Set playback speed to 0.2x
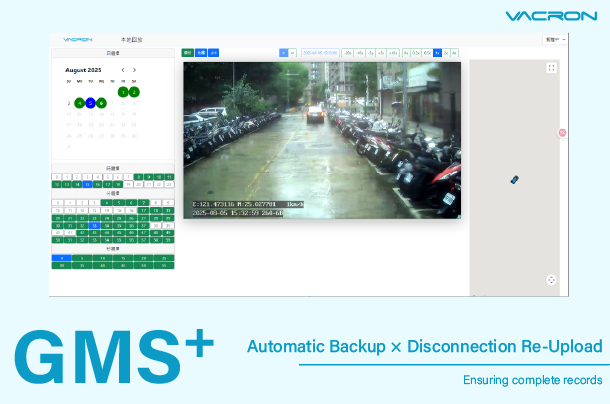 pyautogui.click(x=416, y=53)
